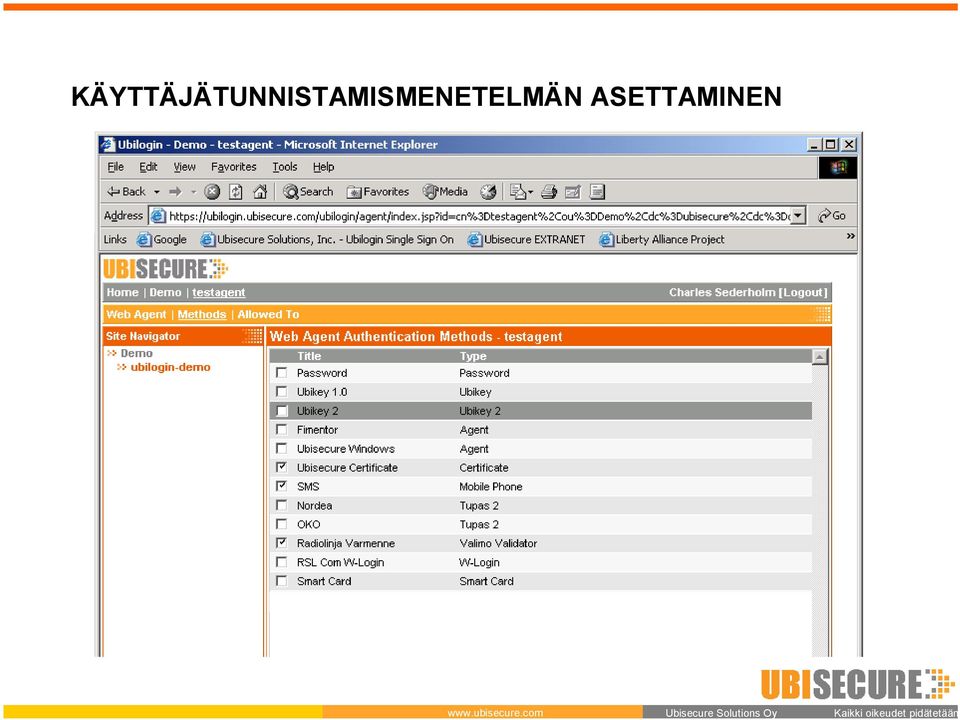Open the Search toolbar button
960x720 pixels.
pyautogui.click(x=308, y=192)
